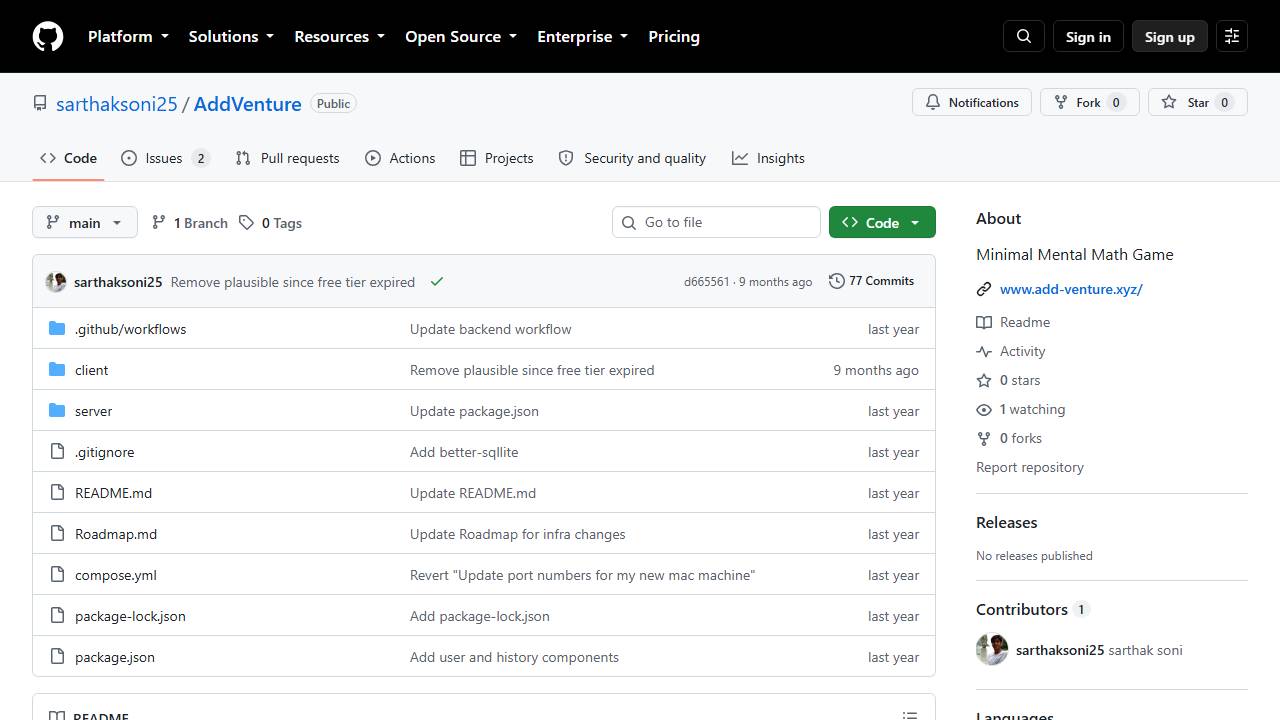Click the Go to file search field
The image size is (1280, 720).
coord(716,222)
